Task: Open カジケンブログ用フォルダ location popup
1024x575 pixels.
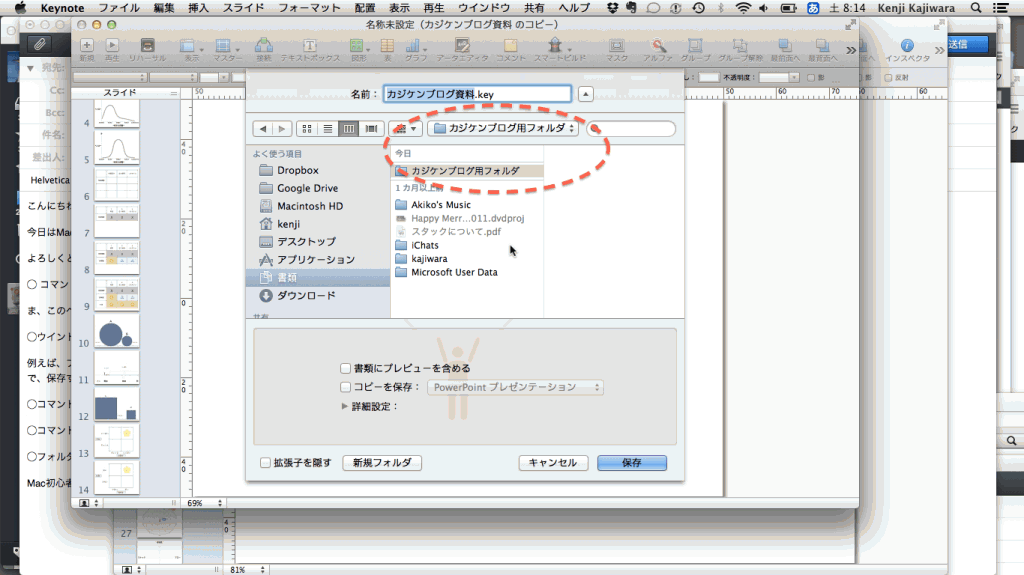Action: pos(503,128)
